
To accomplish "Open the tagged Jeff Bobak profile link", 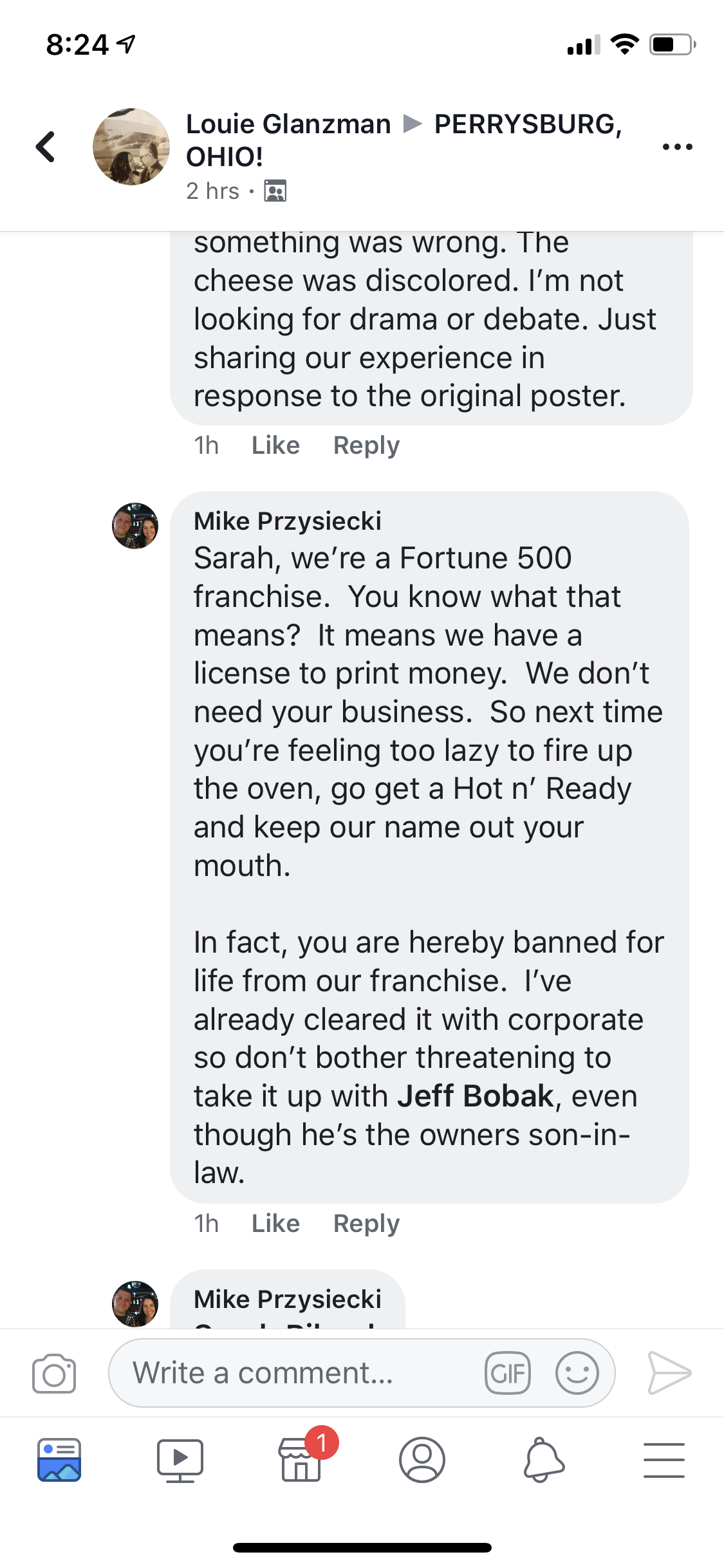I will click(x=476, y=1096).
